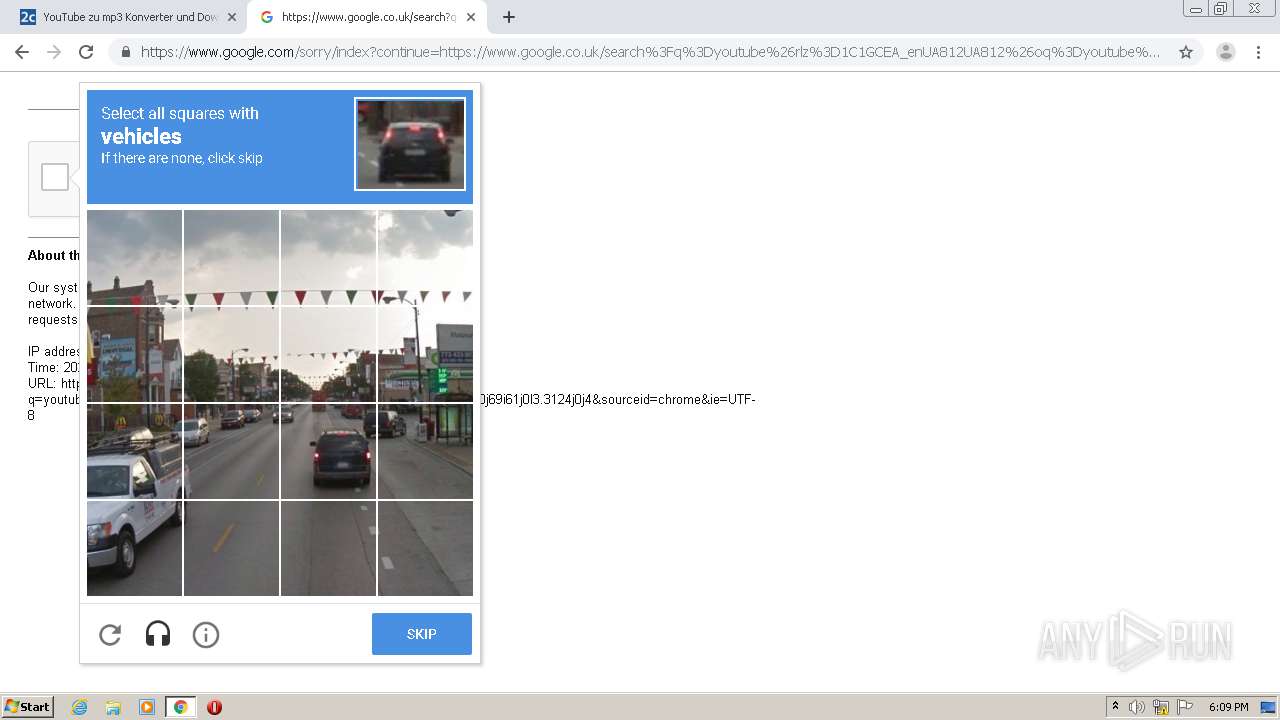Select tile with white van's lower cab

(x=134, y=548)
